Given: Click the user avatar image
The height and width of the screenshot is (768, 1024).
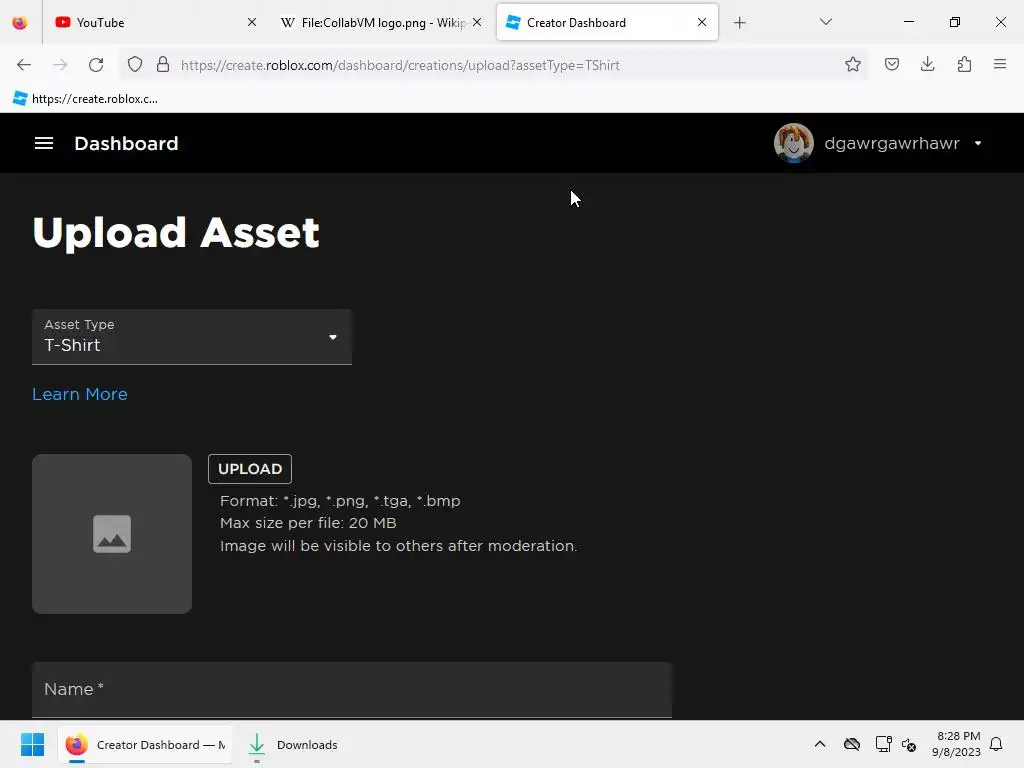Looking at the screenshot, I should (793, 143).
